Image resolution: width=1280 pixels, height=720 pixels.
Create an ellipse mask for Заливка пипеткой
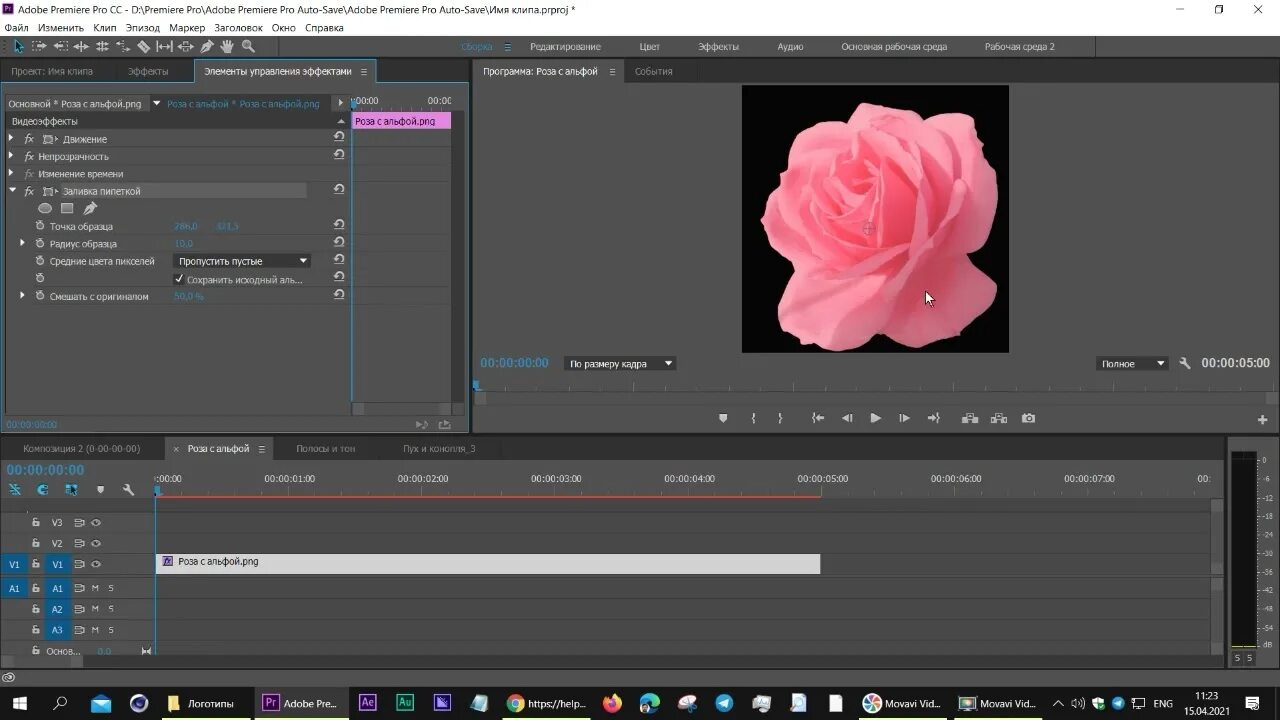[45, 208]
